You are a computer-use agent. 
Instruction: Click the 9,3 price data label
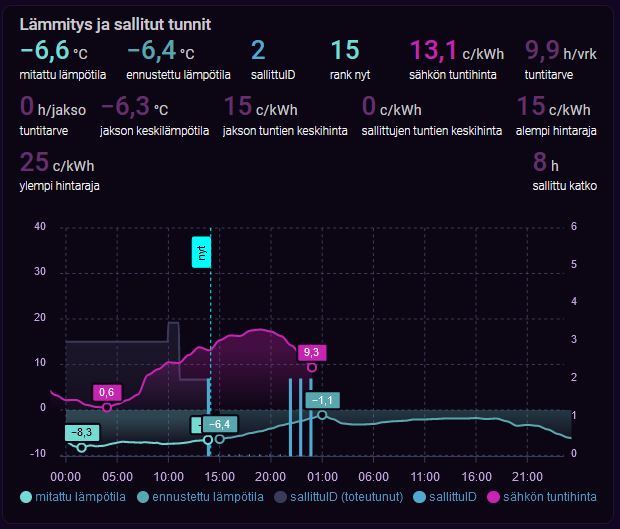[311, 352]
